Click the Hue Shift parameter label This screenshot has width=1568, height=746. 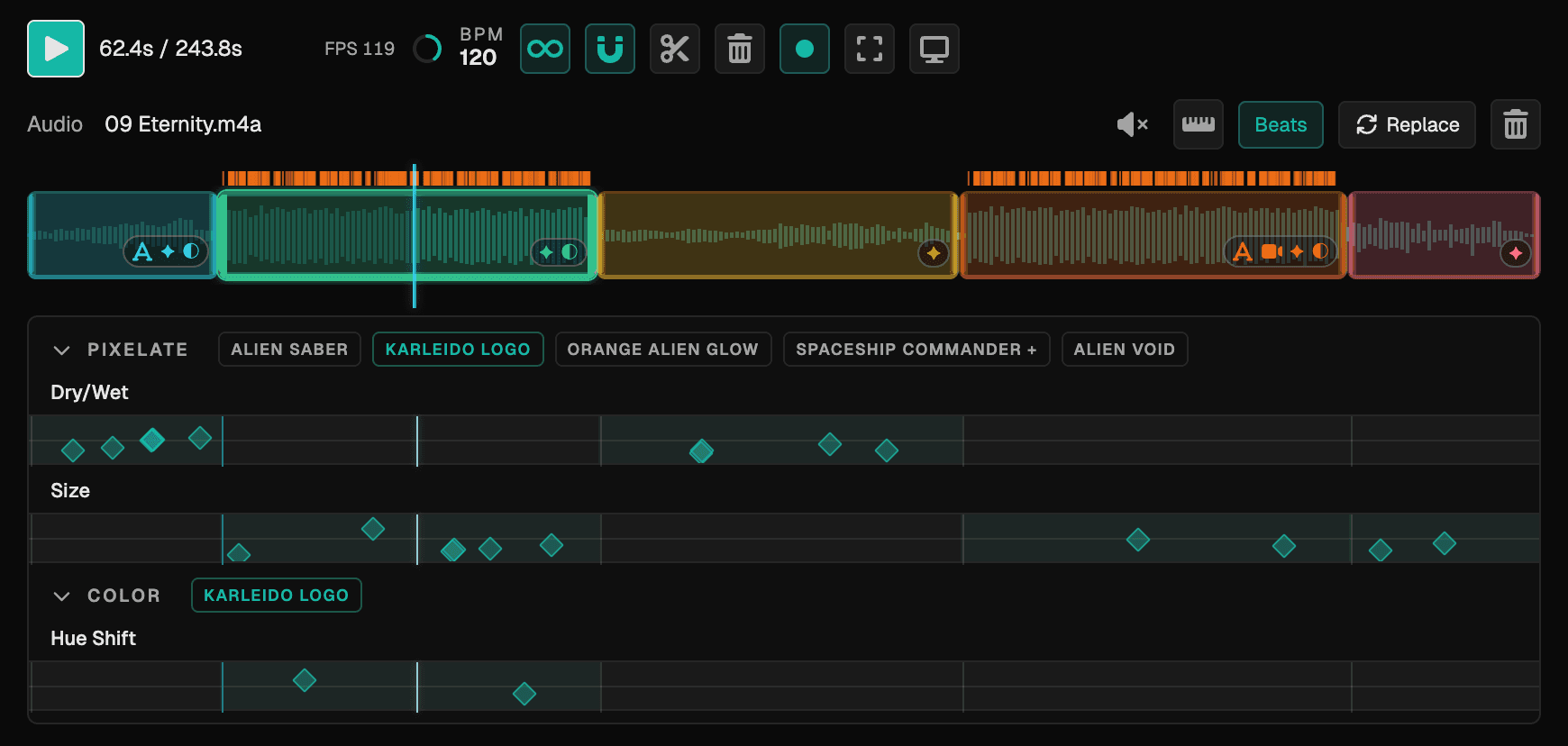click(x=94, y=639)
